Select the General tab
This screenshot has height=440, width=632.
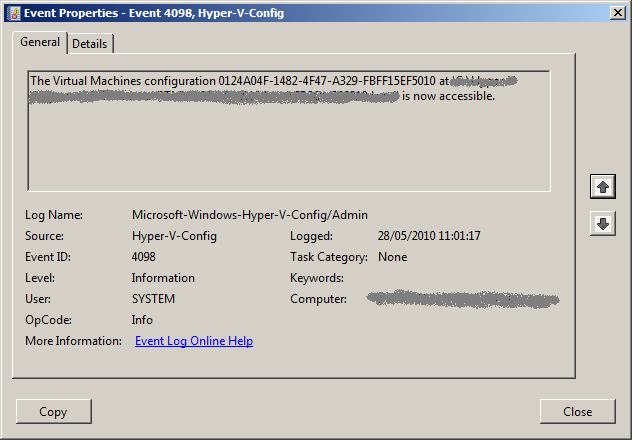tap(41, 42)
